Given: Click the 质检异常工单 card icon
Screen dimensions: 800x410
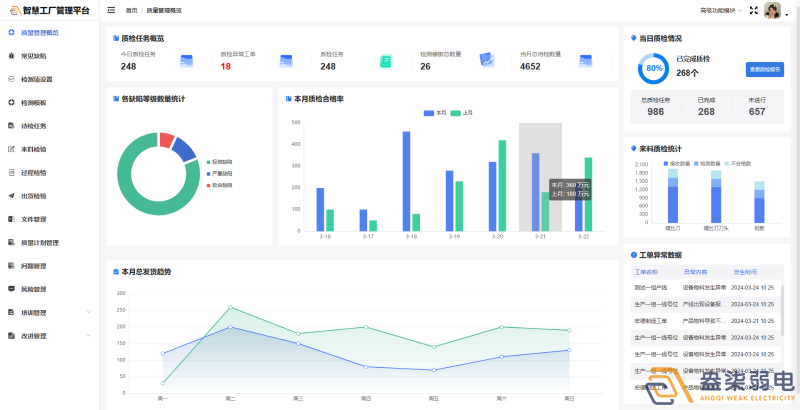Looking at the screenshot, I should [x=286, y=61].
